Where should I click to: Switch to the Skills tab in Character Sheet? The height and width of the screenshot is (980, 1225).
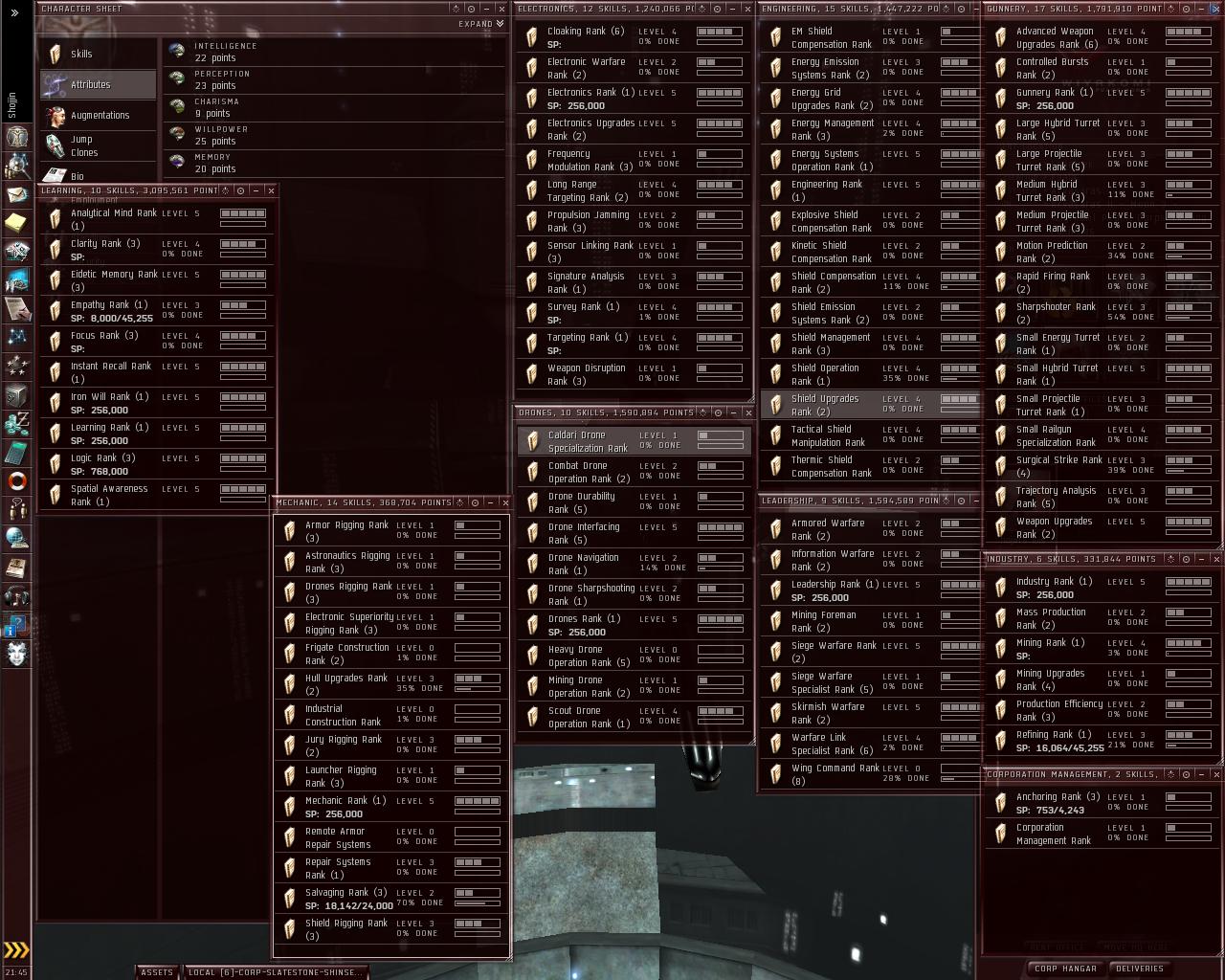click(x=98, y=55)
